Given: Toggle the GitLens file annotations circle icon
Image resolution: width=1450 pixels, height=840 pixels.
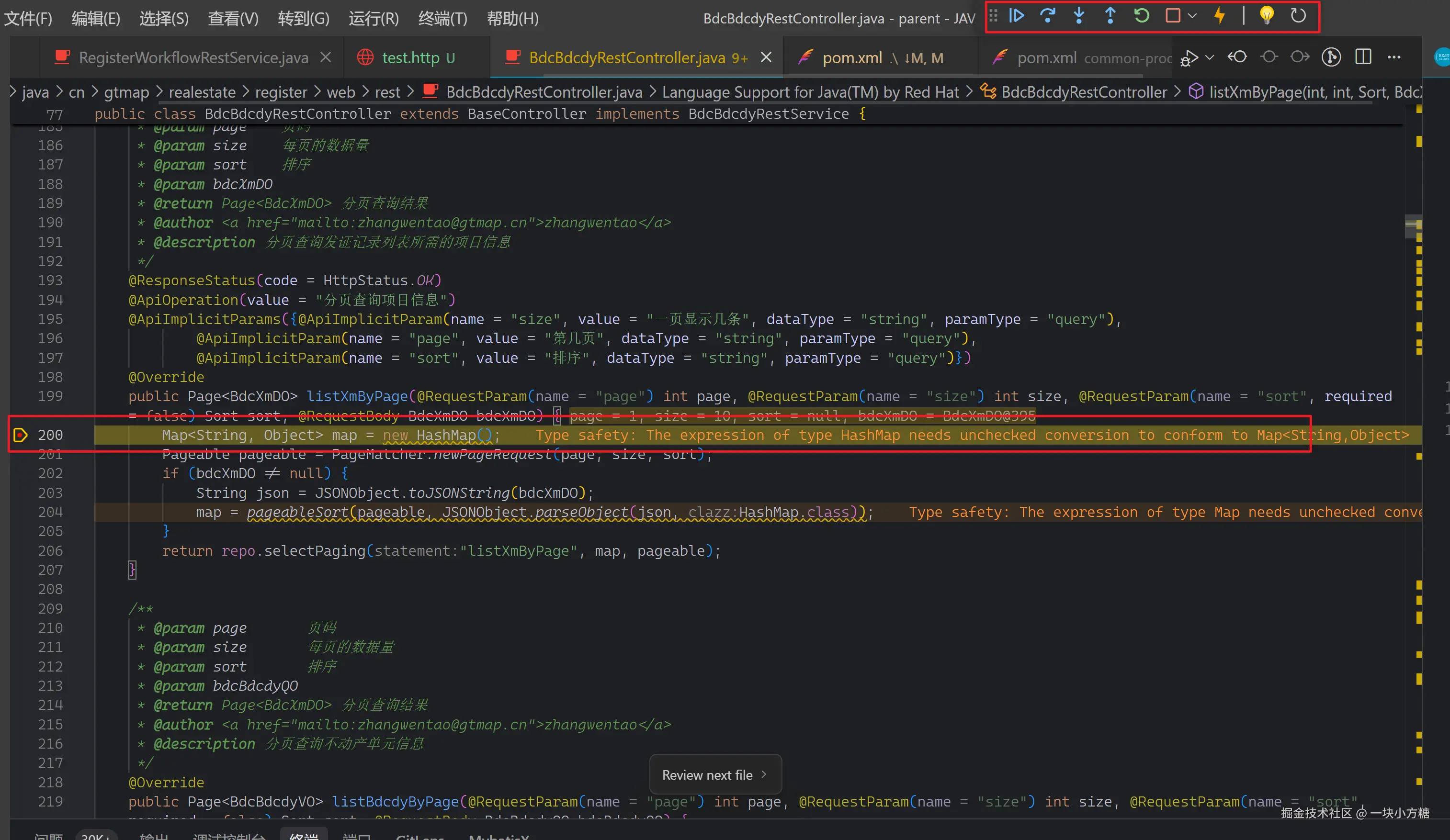Looking at the screenshot, I should click(1331, 57).
